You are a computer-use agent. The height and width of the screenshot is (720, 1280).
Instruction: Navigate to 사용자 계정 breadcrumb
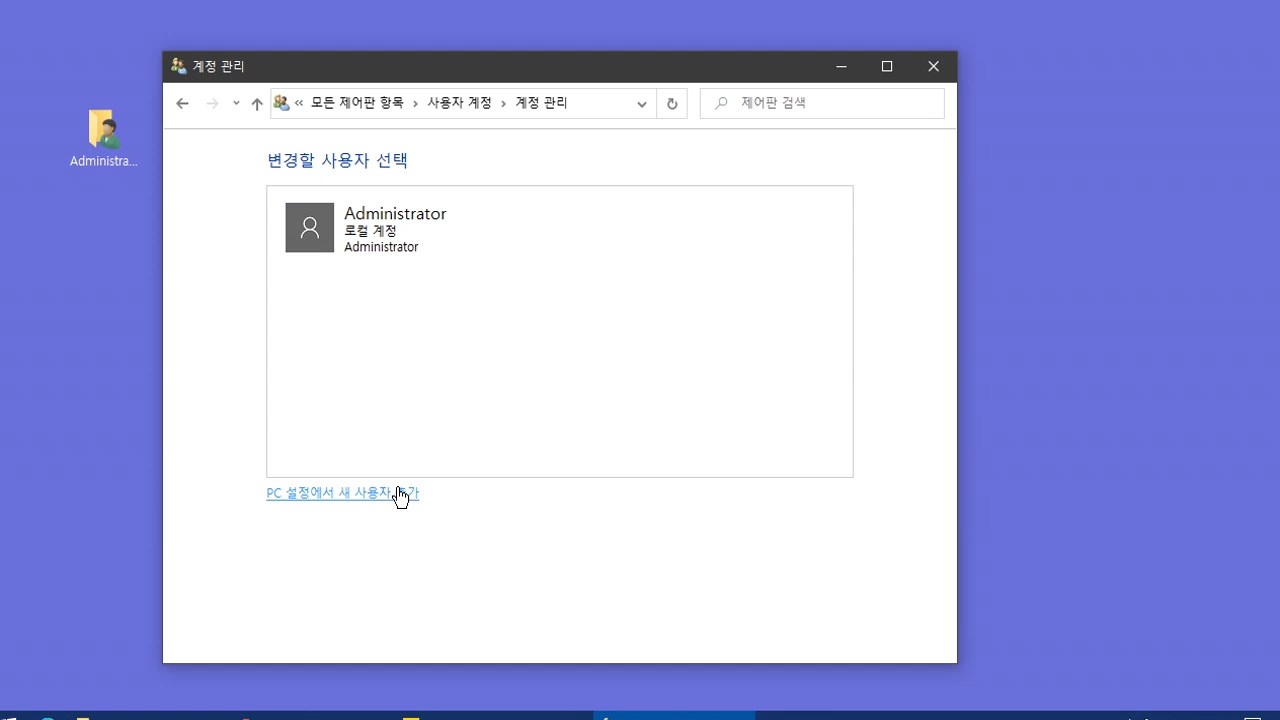[459, 103]
